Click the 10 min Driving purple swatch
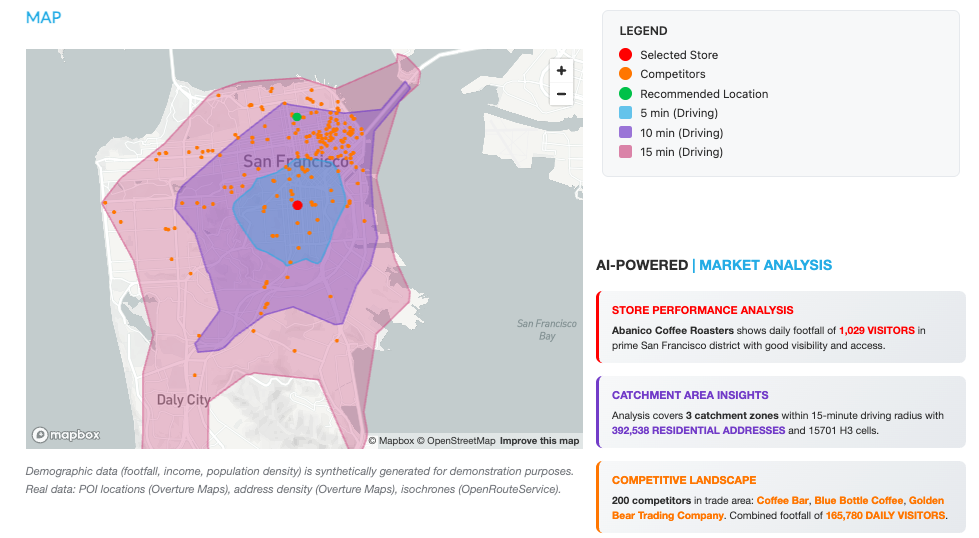Image resolution: width=979 pixels, height=538 pixels. point(625,133)
